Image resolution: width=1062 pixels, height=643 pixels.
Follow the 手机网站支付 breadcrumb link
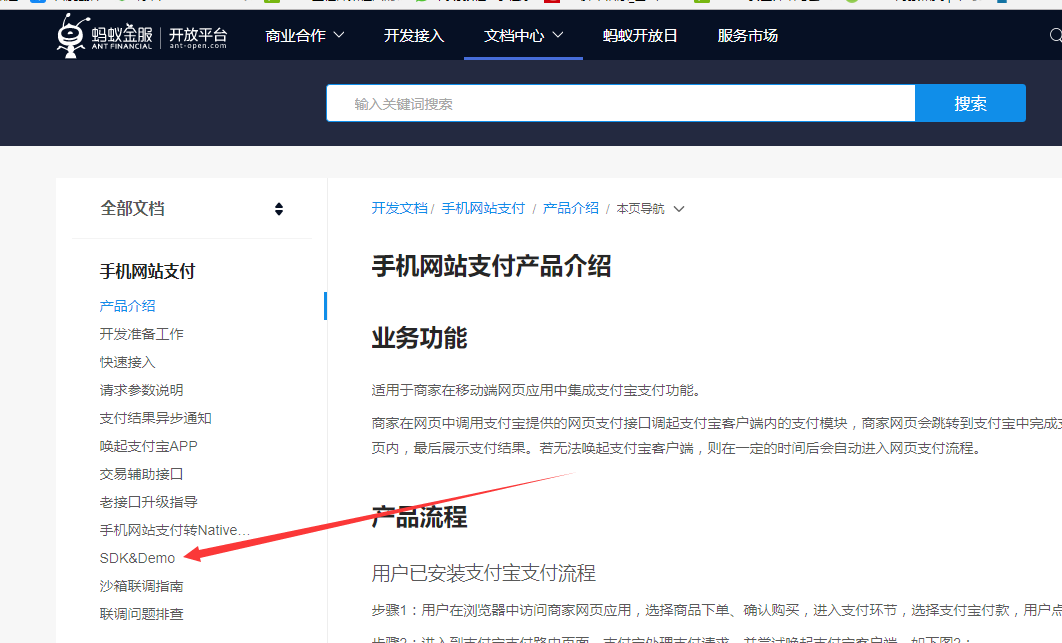(483, 208)
